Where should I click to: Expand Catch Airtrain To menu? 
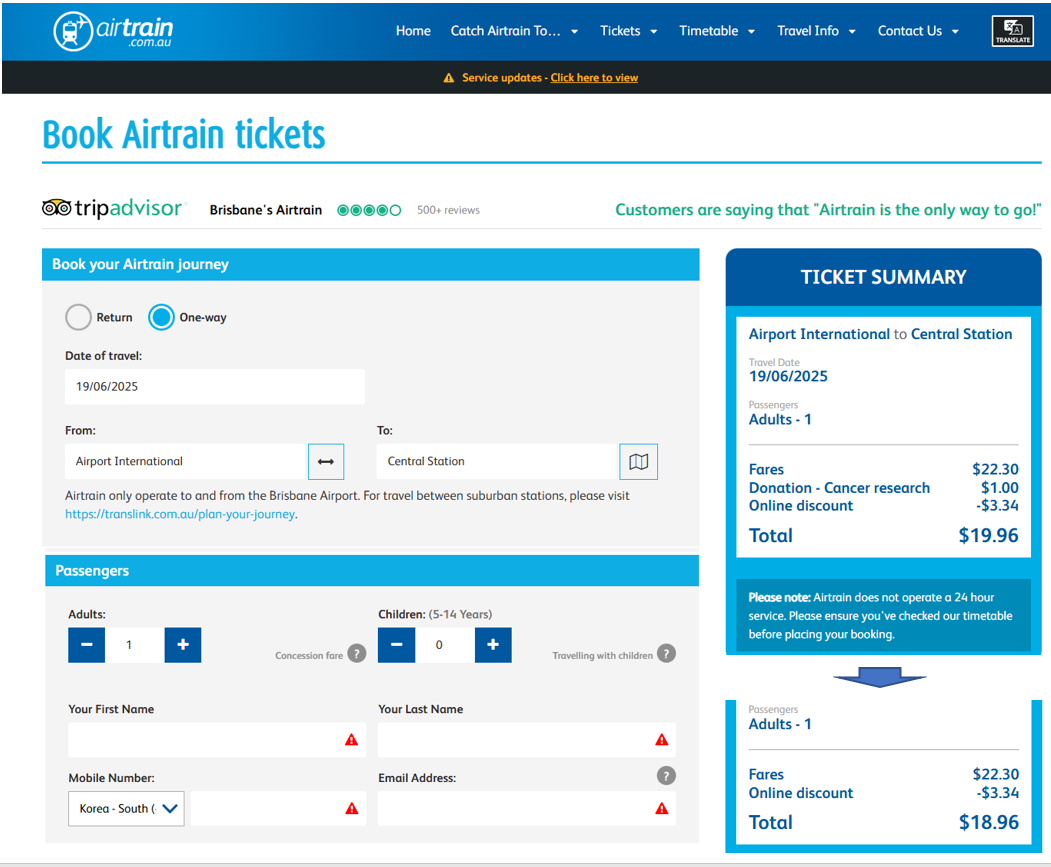514,31
